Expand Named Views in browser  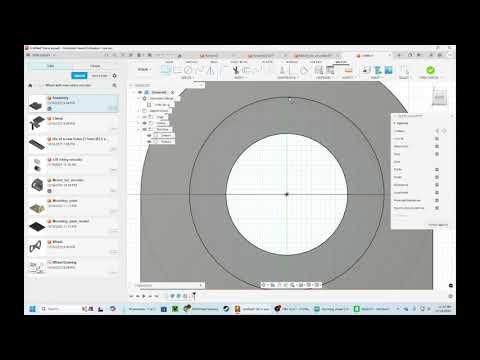(139, 111)
